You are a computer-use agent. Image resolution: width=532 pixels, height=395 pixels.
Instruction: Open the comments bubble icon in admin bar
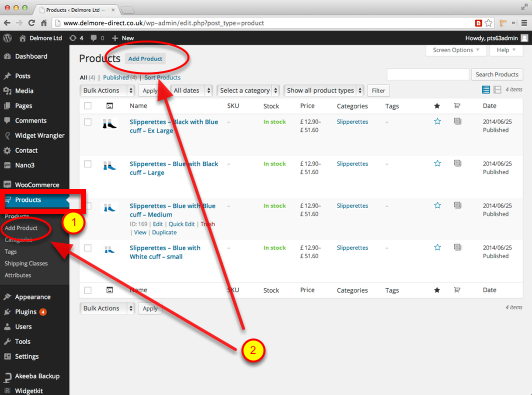(94, 38)
